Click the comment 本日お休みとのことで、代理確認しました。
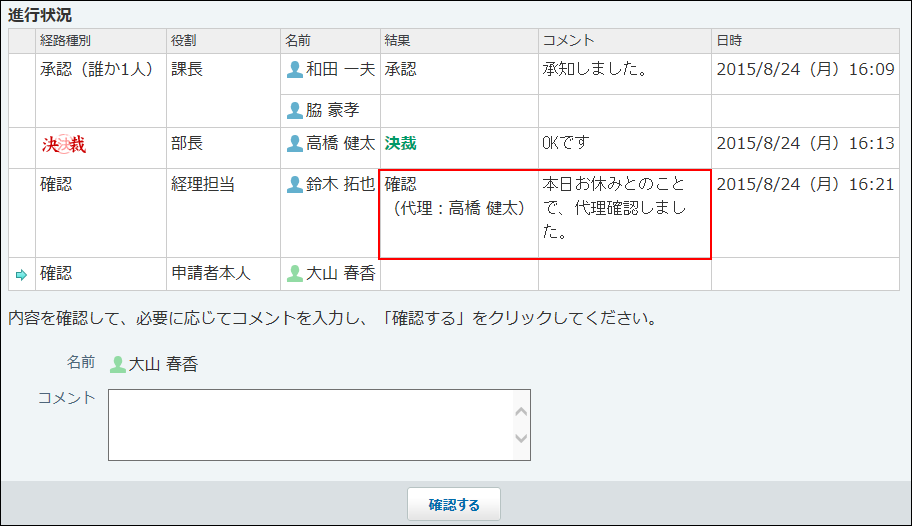Screen dimensions: 912x526 click(614, 208)
